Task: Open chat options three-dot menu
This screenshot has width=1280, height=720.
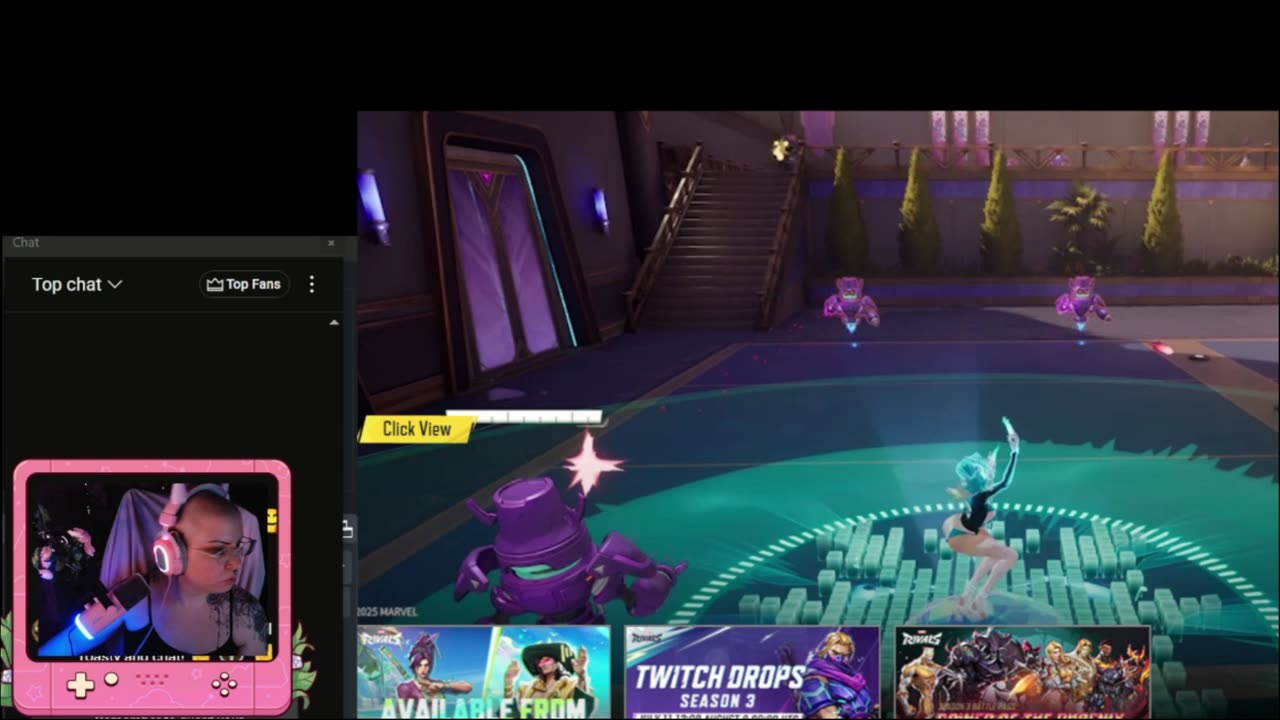Action: point(312,284)
